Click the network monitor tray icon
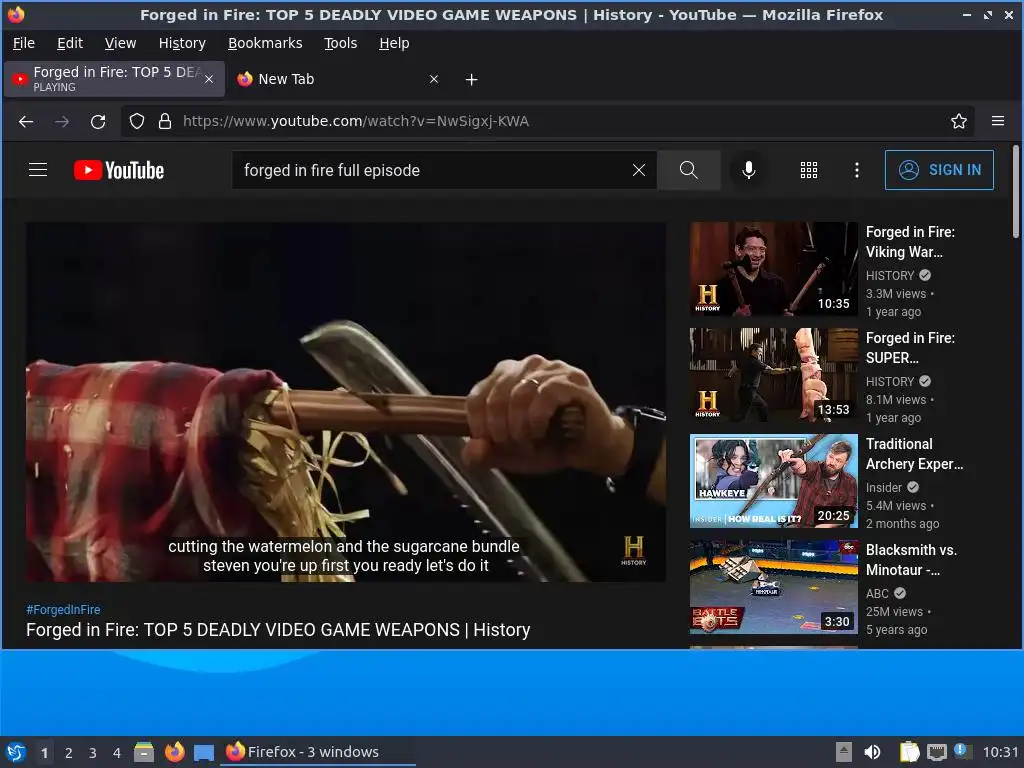The width and height of the screenshot is (1024, 768). [936, 752]
